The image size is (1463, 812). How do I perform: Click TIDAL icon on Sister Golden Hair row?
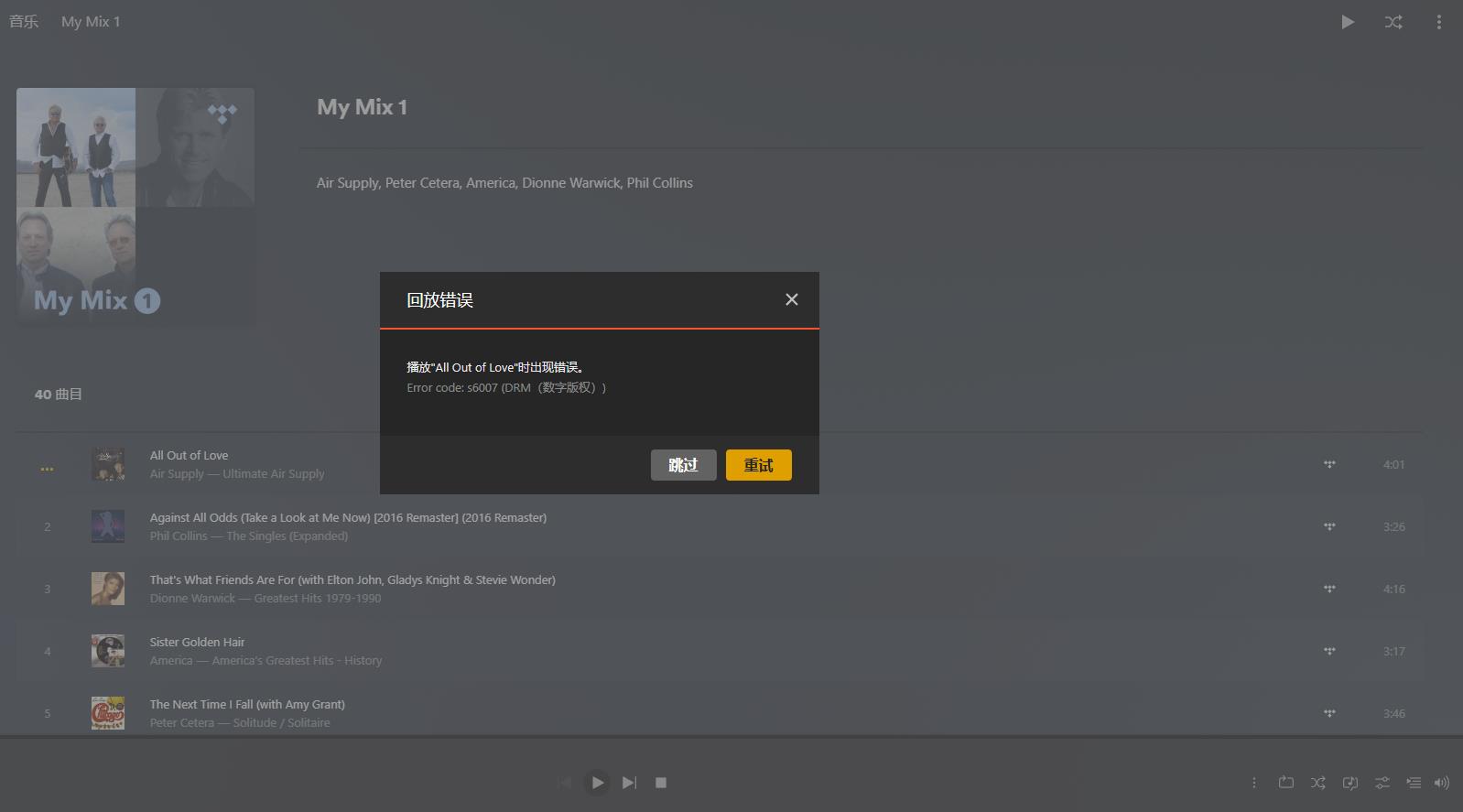(1329, 651)
